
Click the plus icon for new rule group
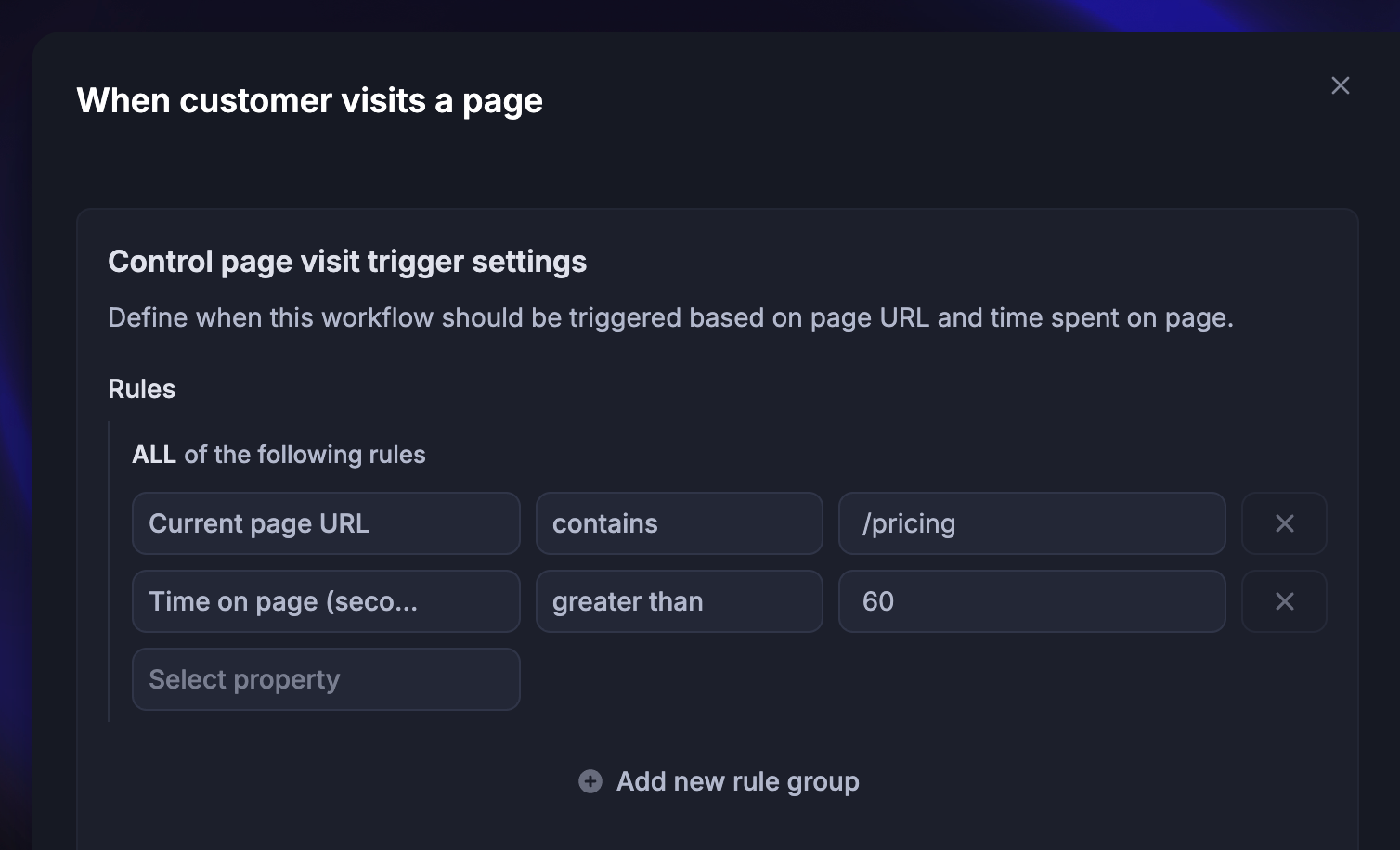[x=590, y=781]
